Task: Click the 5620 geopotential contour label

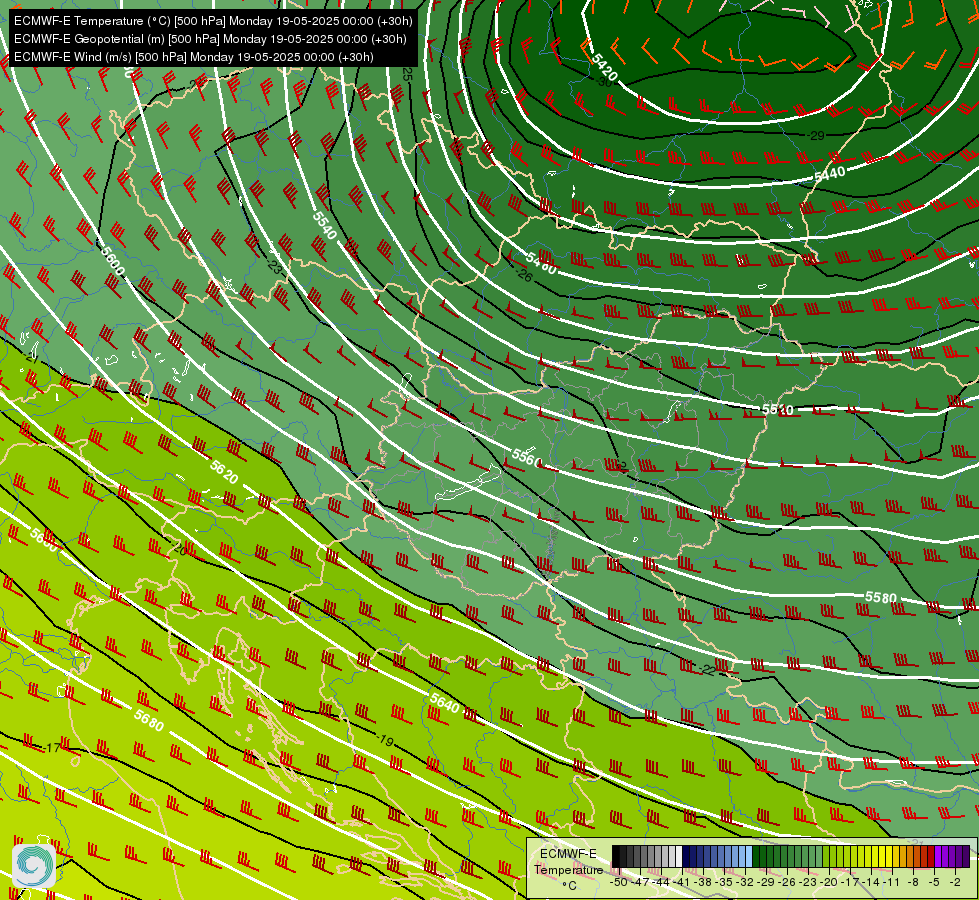Action: click(x=224, y=472)
